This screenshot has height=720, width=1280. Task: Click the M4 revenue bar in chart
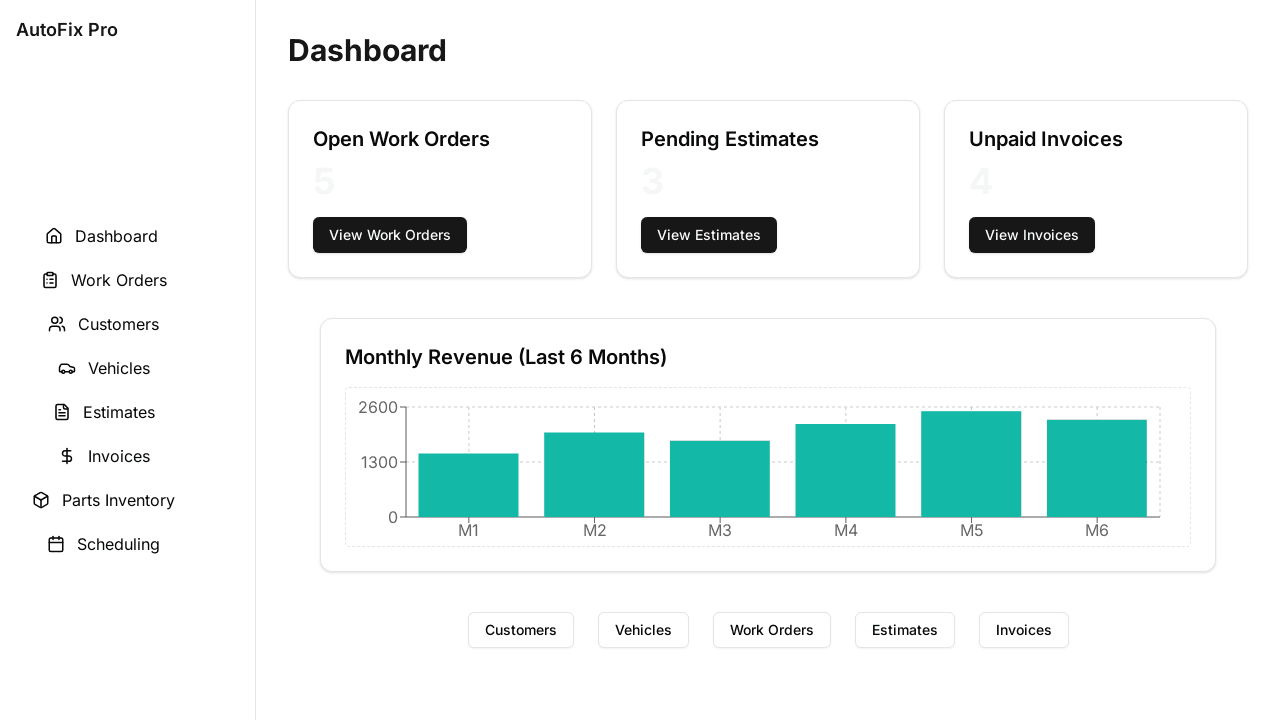point(846,470)
